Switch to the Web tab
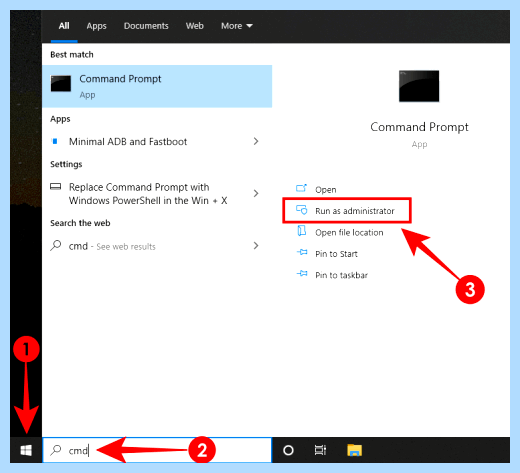The image size is (520, 473). (195, 26)
